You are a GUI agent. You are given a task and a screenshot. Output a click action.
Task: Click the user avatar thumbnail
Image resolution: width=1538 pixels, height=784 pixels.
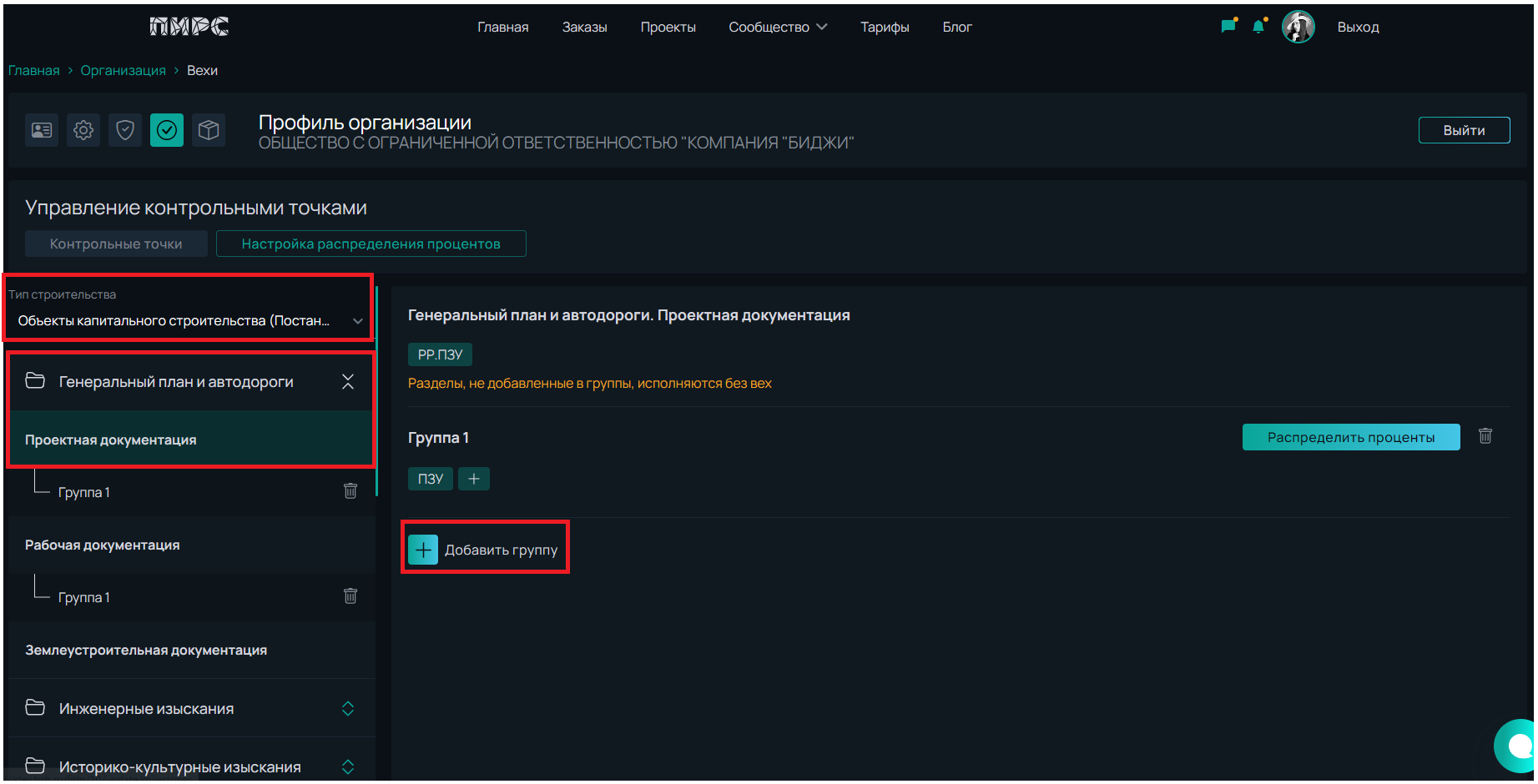(x=1298, y=27)
